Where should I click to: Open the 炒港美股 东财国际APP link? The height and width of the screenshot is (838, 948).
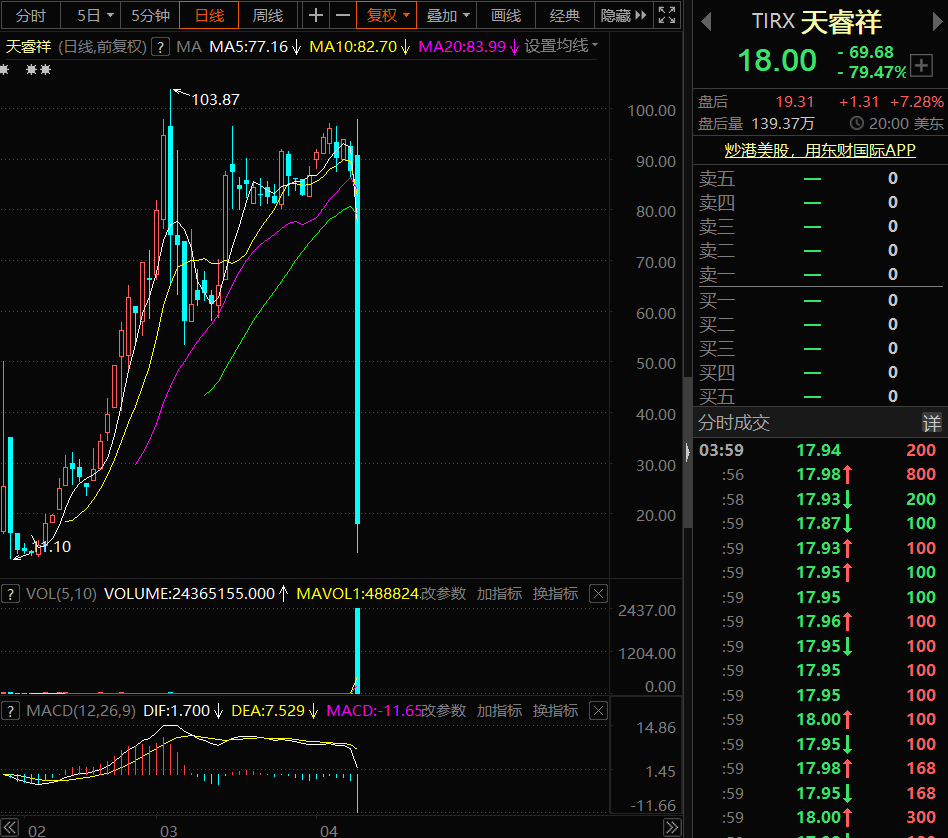[x=820, y=150]
